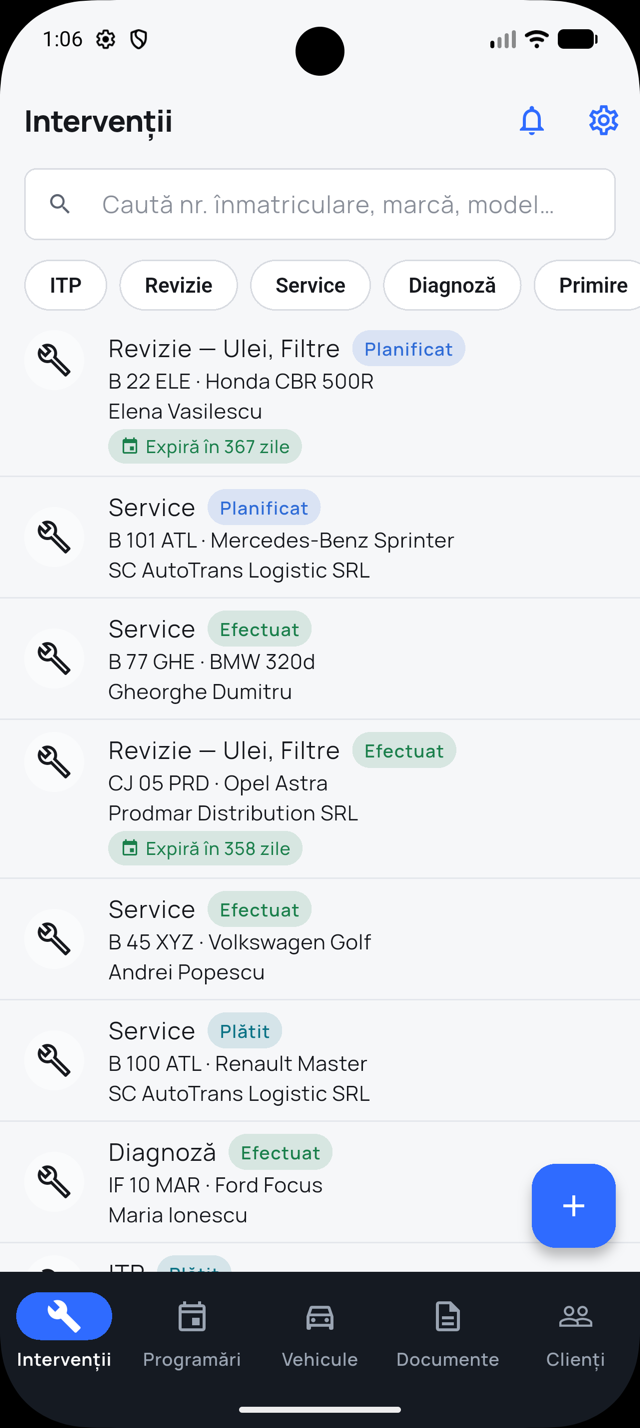Click the license plate search field
The height and width of the screenshot is (1428, 640).
point(320,204)
